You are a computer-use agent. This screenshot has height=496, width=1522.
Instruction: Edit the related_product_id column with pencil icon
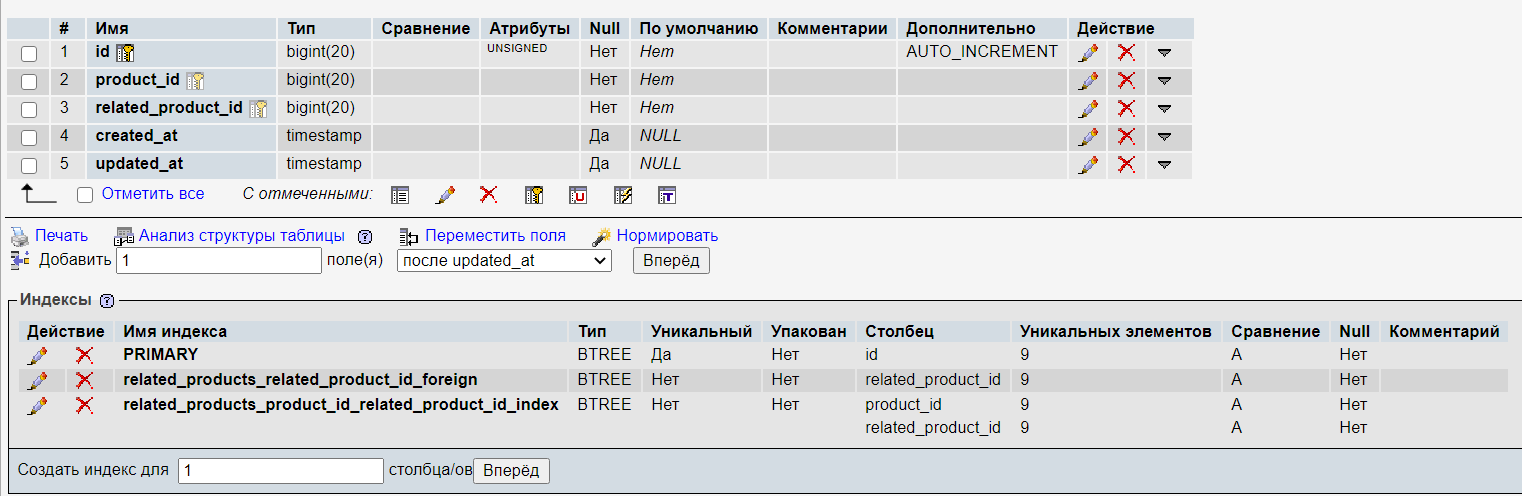pos(1088,108)
